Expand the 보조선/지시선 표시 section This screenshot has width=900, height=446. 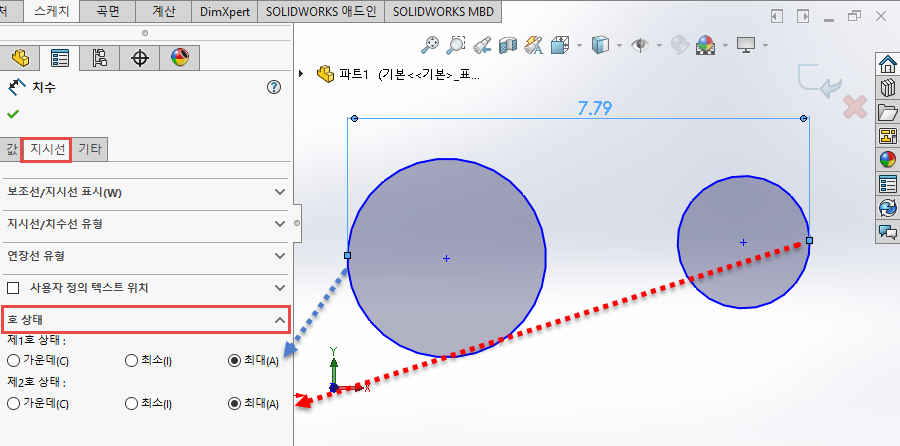click(x=280, y=192)
